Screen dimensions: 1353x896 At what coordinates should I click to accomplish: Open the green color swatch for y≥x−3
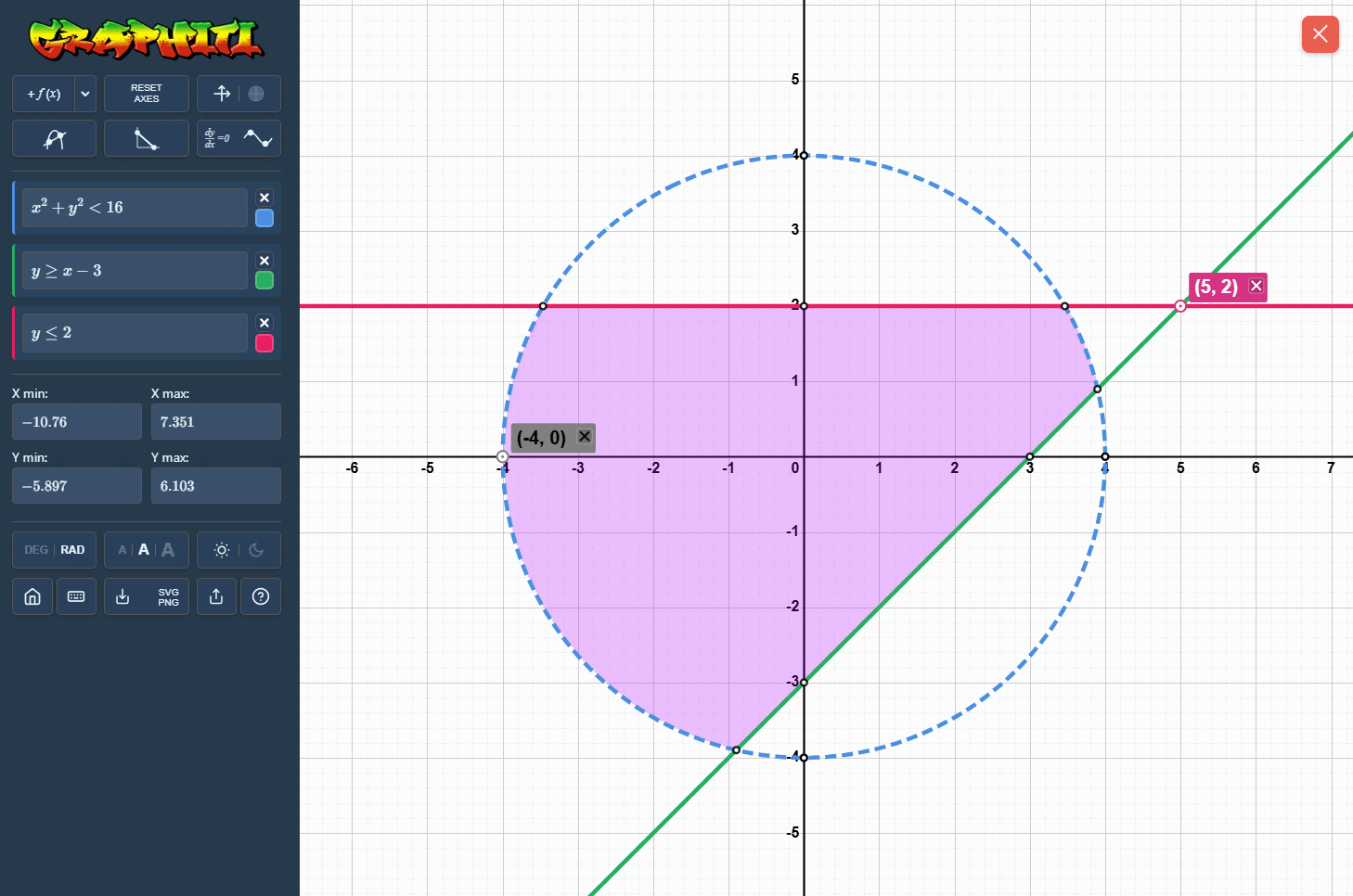pos(264,280)
